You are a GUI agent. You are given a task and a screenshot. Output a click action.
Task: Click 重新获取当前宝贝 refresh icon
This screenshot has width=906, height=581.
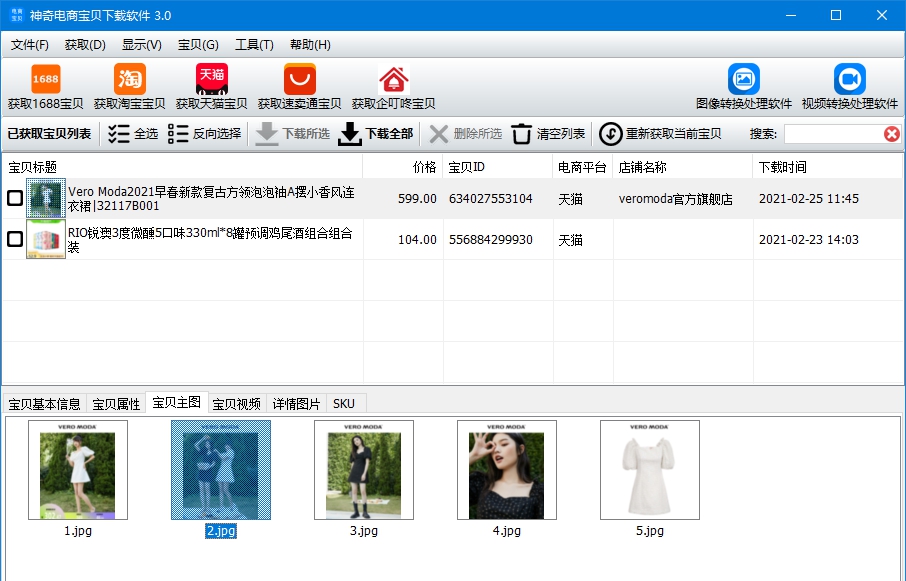point(610,134)
